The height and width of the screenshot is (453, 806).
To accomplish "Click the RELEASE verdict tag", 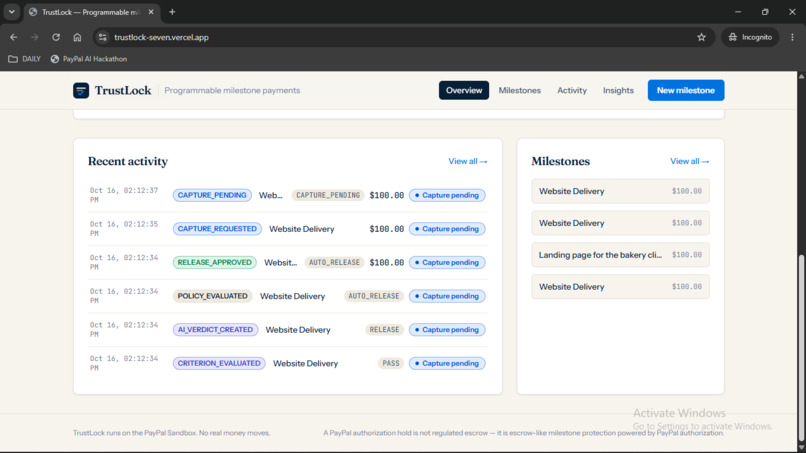I will pos(384,330).
